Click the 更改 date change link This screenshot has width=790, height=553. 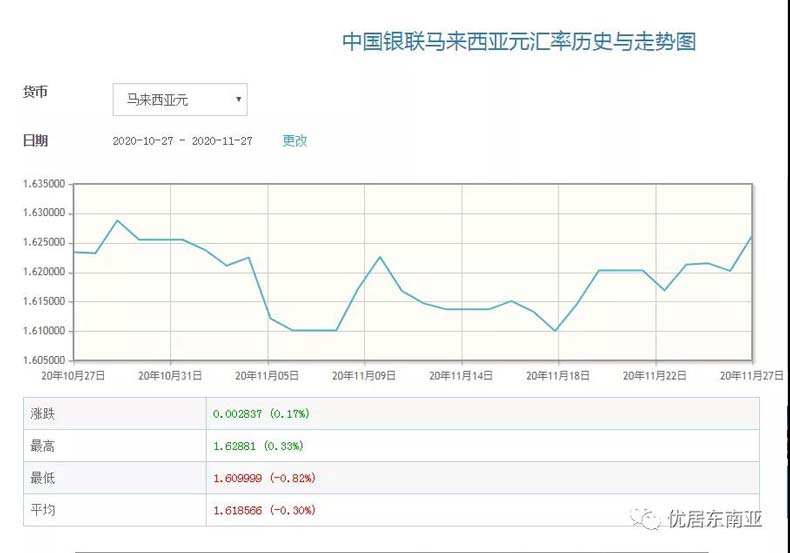pyautogui.click(x=295, y=141)
